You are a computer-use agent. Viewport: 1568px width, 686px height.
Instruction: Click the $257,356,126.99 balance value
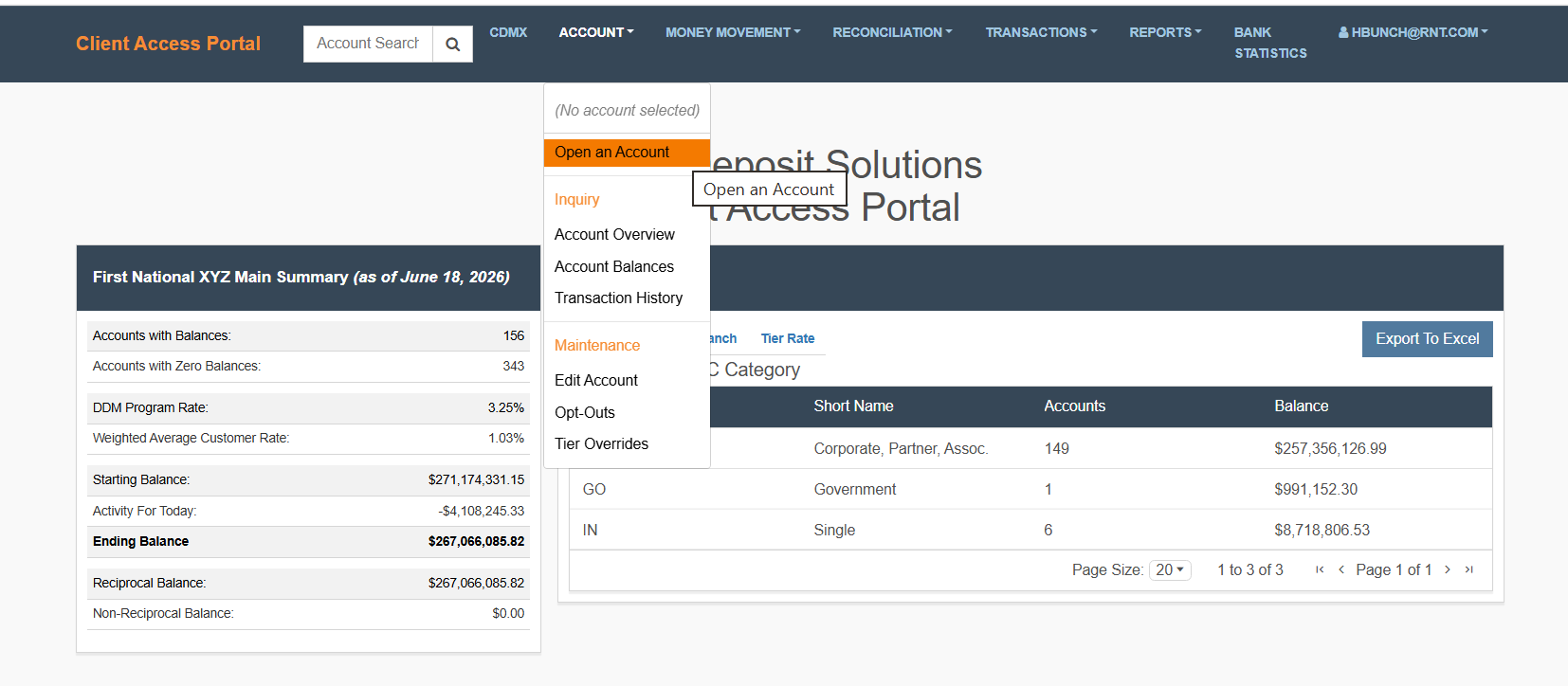point(1330,448)
